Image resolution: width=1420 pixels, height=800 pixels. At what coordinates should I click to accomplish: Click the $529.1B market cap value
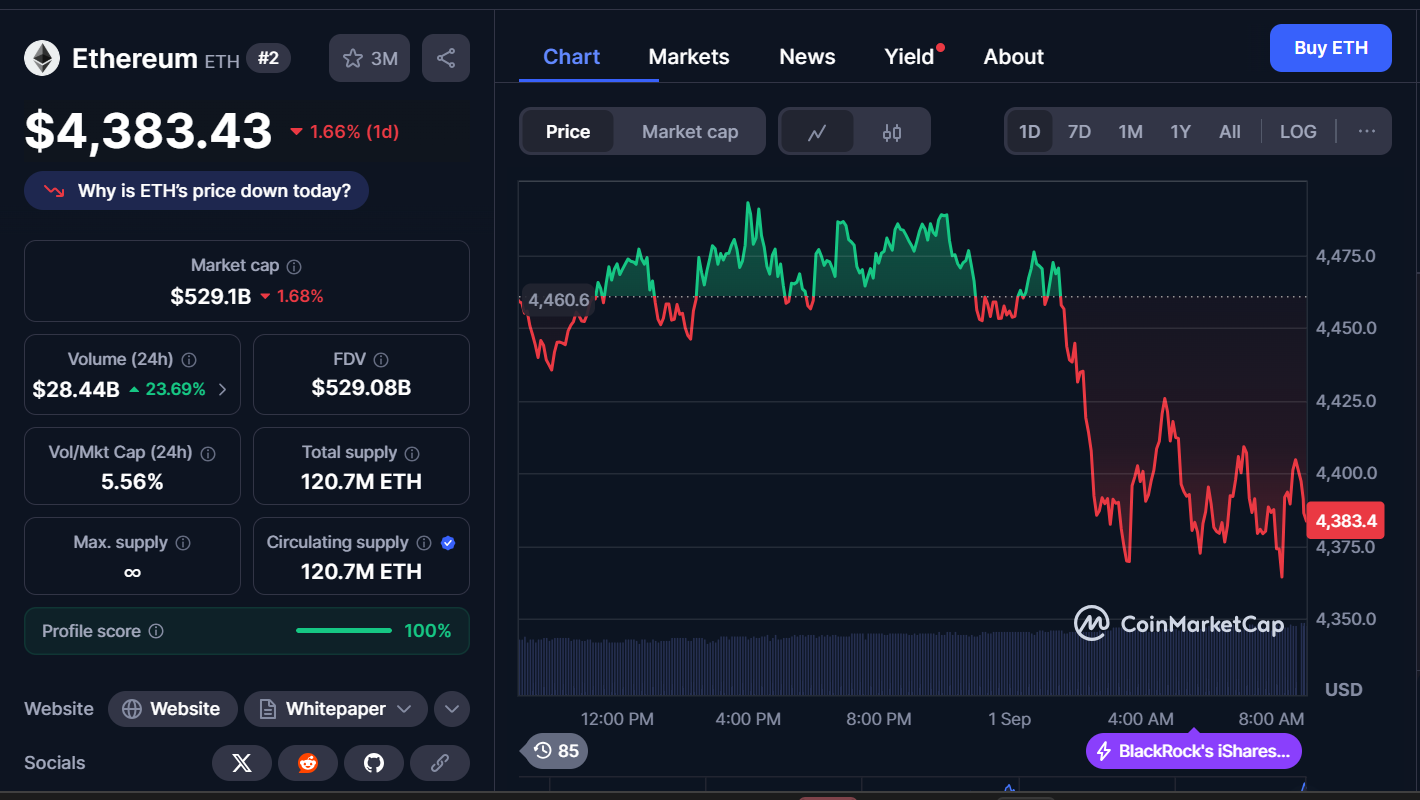[210, 296]
